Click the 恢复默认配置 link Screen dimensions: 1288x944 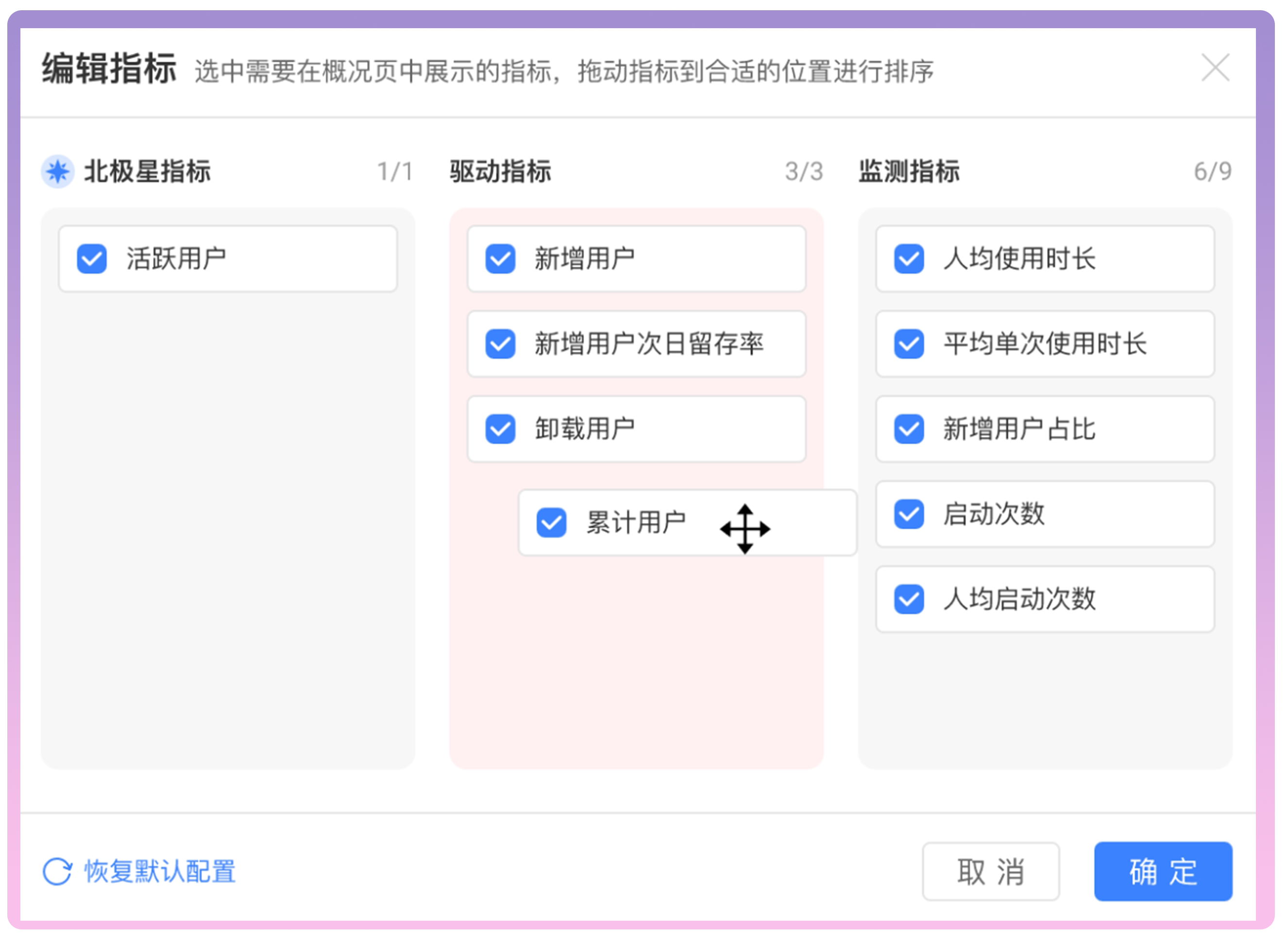[x=160, y=872]
